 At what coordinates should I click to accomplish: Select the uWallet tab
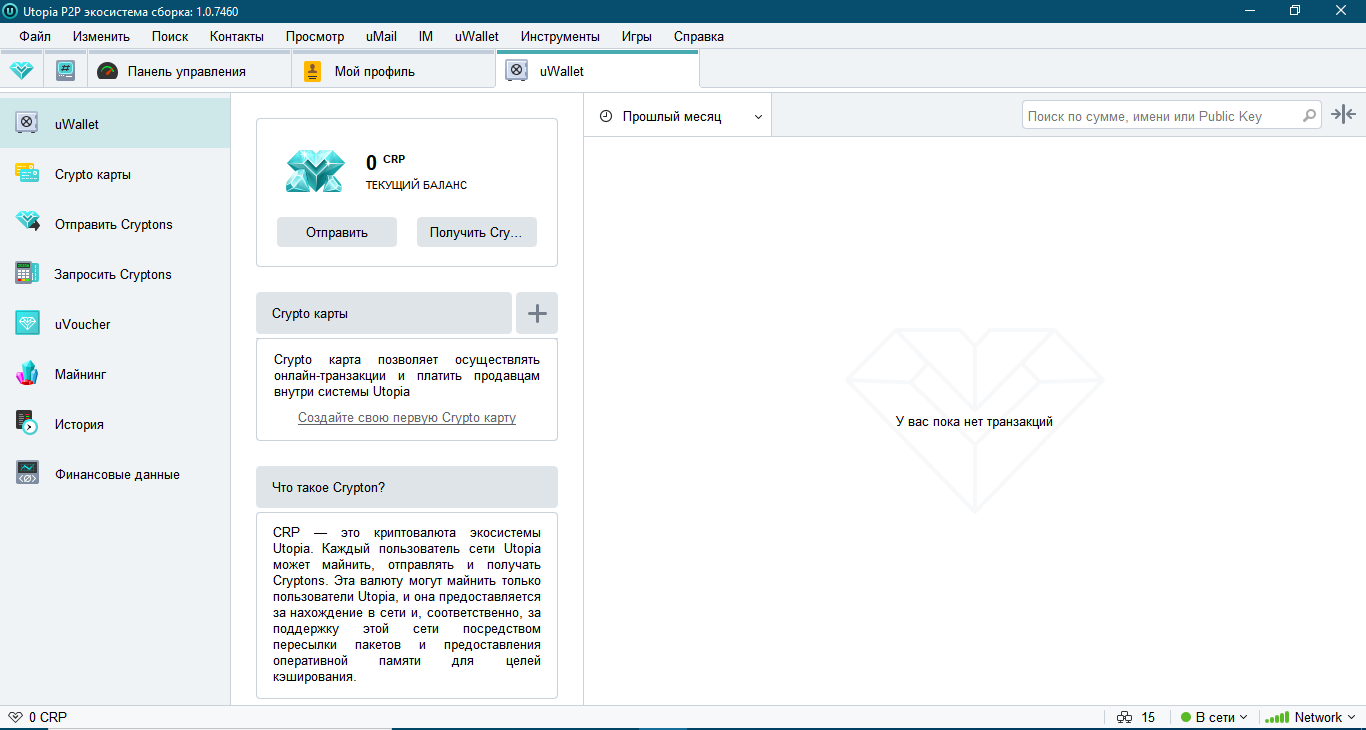tap(597, 70)
